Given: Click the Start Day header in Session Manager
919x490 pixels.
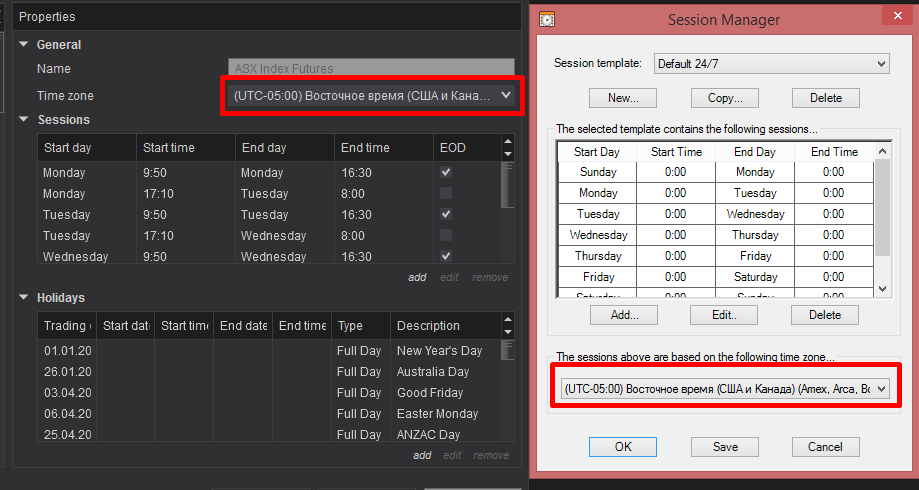Looking at the screenshot, I should tap(597, 152).
